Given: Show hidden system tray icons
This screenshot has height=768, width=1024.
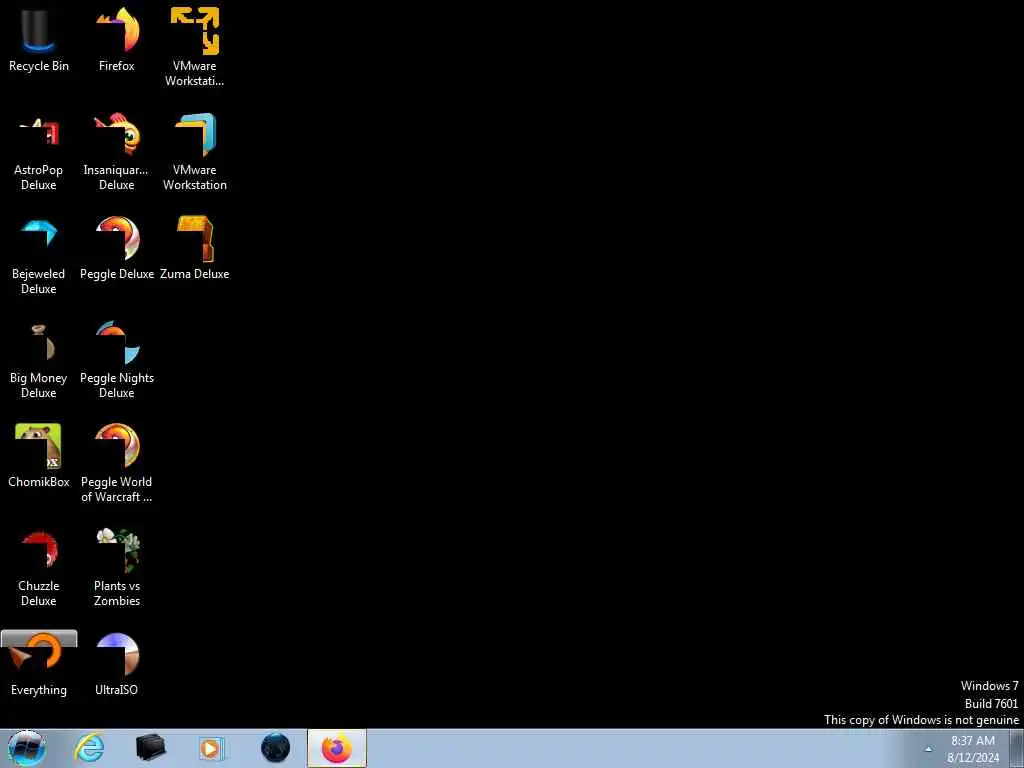Looking at the screenshot, I should (928, 749).
